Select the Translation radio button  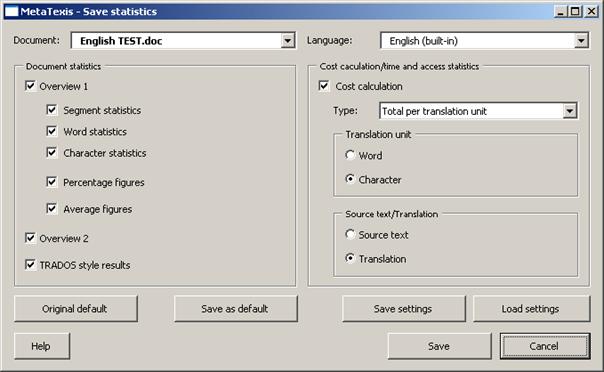click(350, 258)
